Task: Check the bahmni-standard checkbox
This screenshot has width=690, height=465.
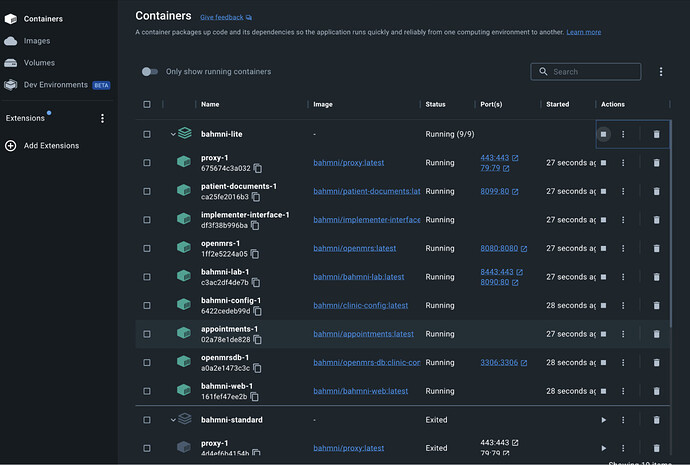Action: coord(147,420)
